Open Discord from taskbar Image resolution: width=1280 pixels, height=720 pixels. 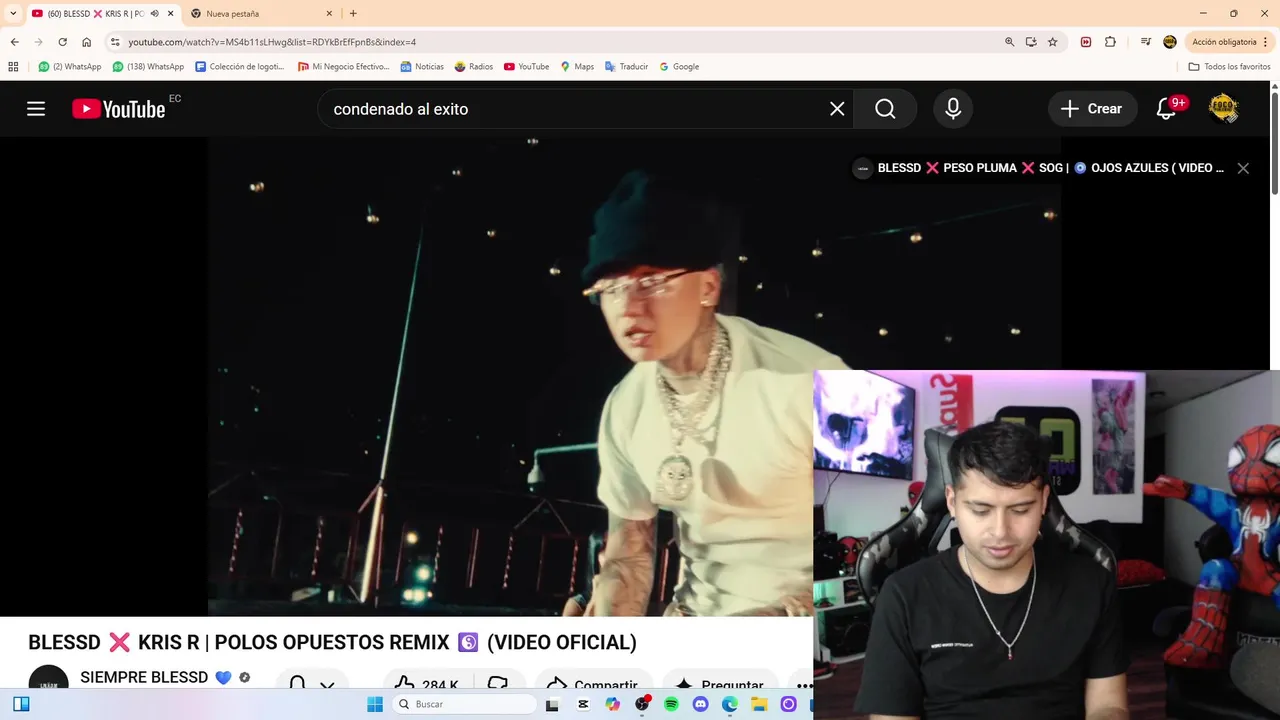tap(701, 704)
